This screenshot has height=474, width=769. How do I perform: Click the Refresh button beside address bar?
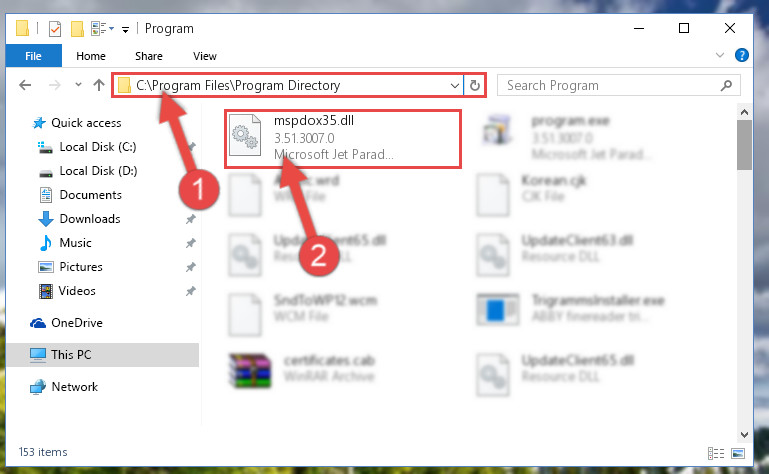[474, 85]
